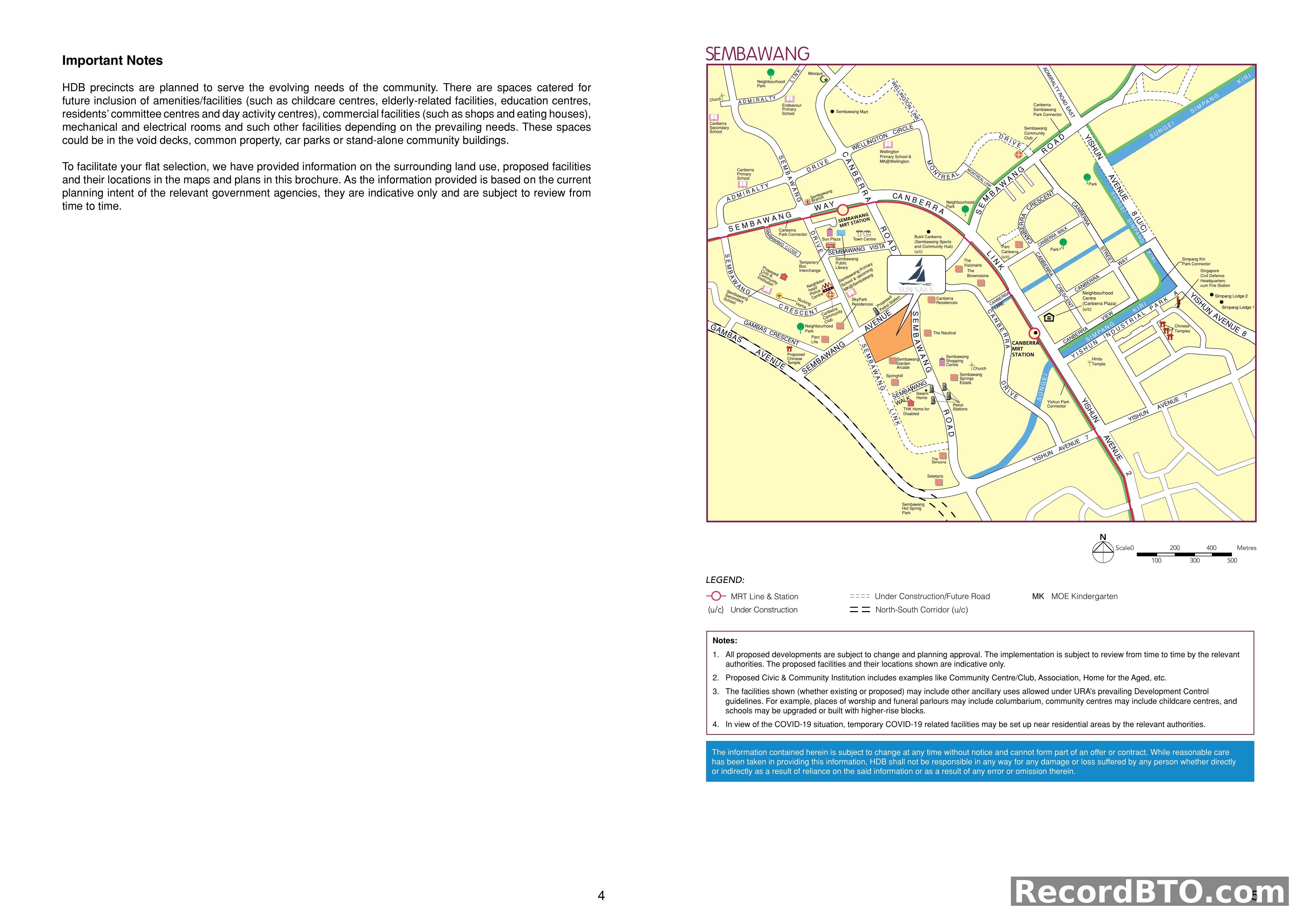
Task: Select the purple Sembawang Shopping Centre icon
Action: click(943, 362)
